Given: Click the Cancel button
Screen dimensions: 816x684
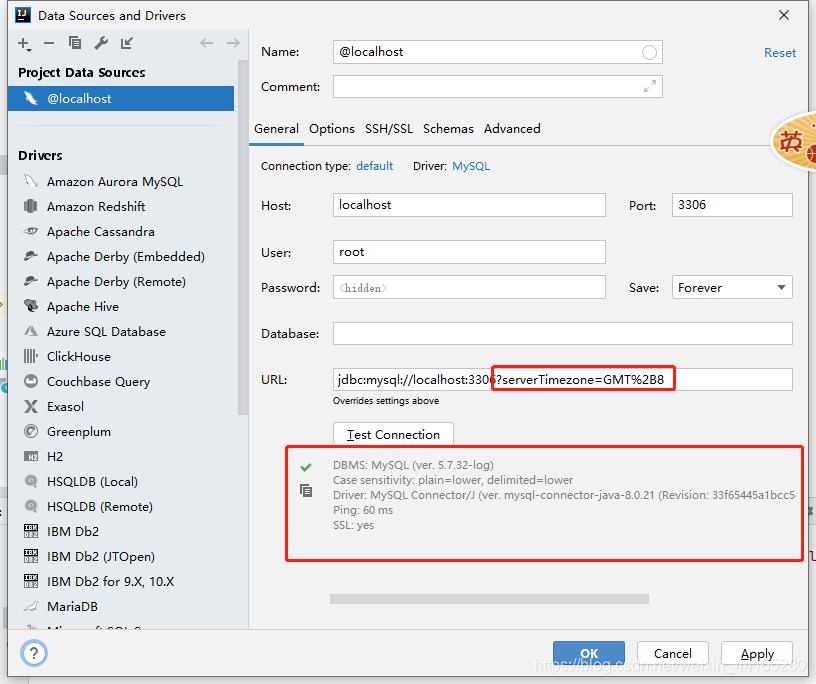Looking at the screenshot, I should (672, 653).
